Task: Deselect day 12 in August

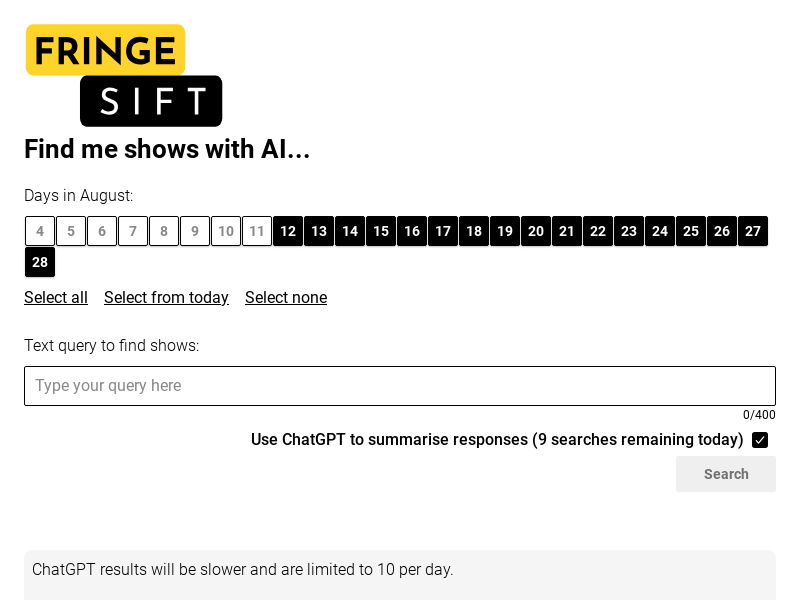Action: [x=288, y=231]
